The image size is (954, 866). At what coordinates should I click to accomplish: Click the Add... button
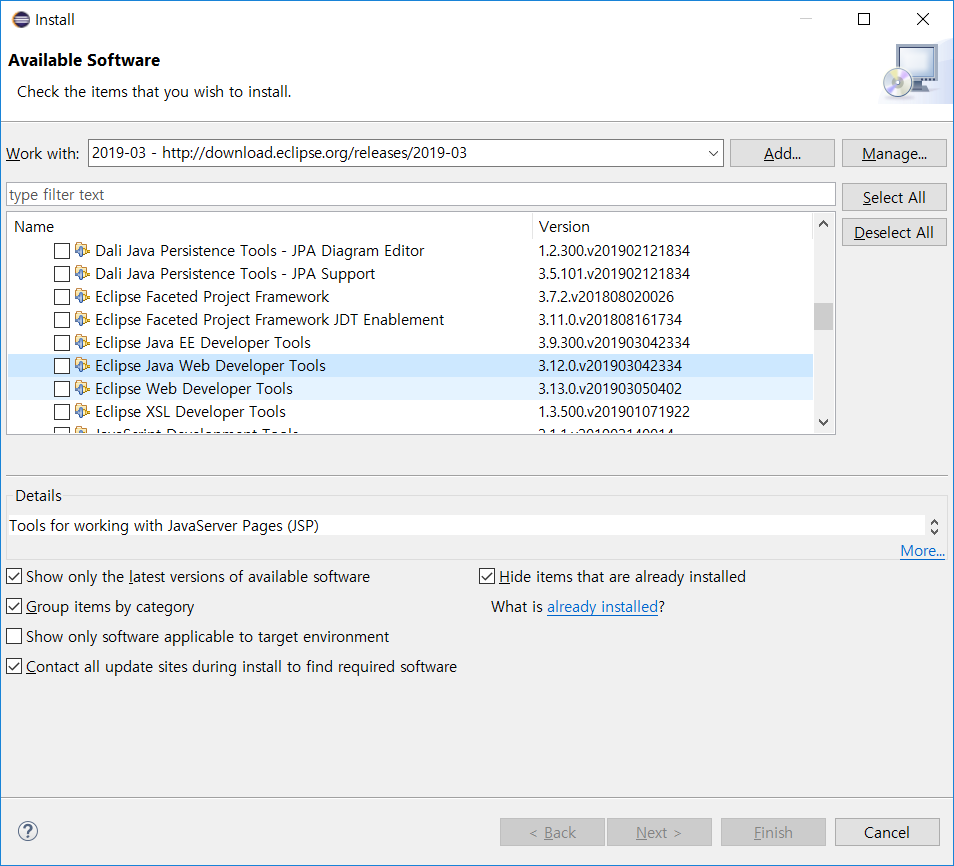click(x=782, y=153)
